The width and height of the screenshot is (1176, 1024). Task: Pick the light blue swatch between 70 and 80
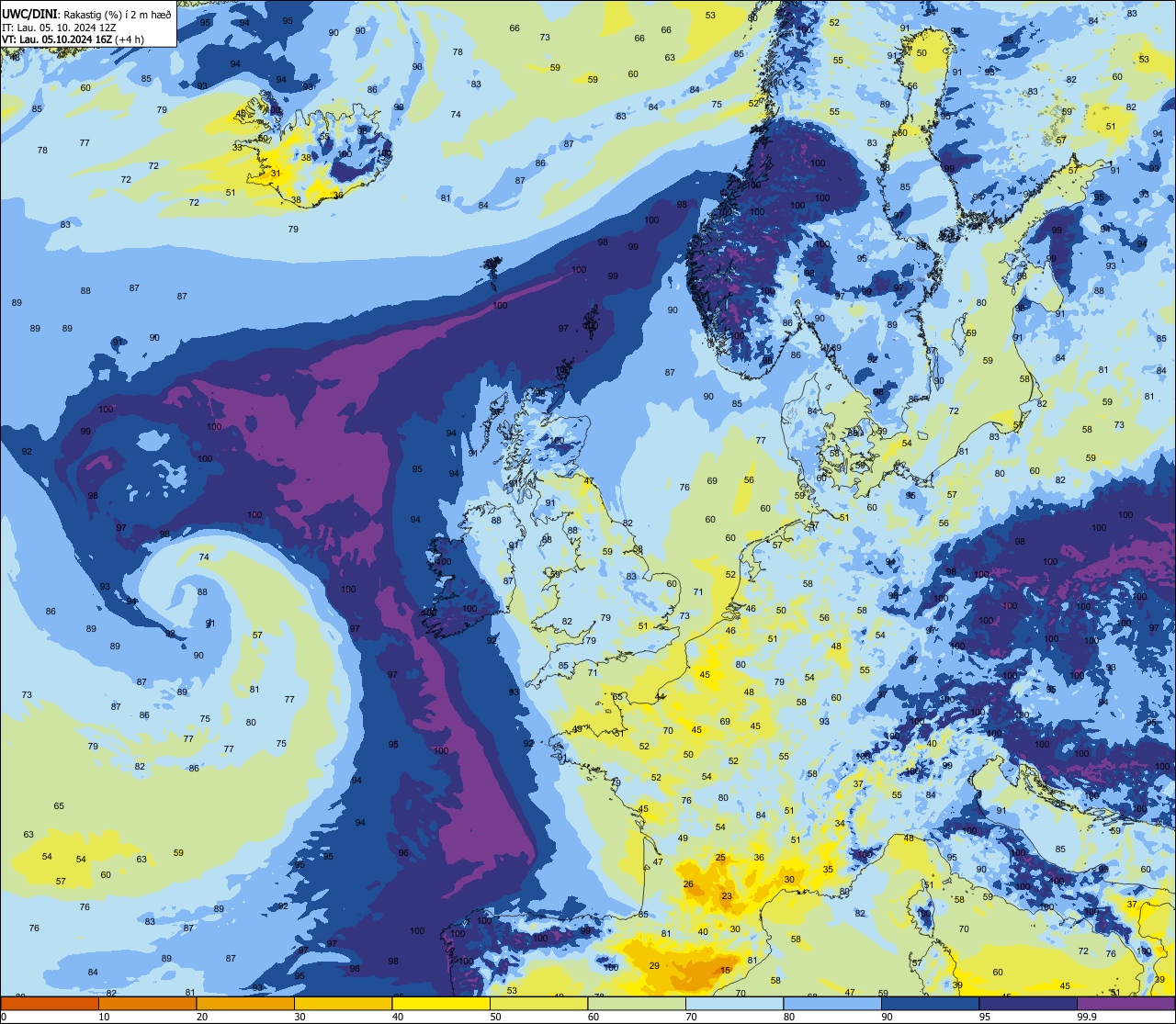tap(734, 1003)
